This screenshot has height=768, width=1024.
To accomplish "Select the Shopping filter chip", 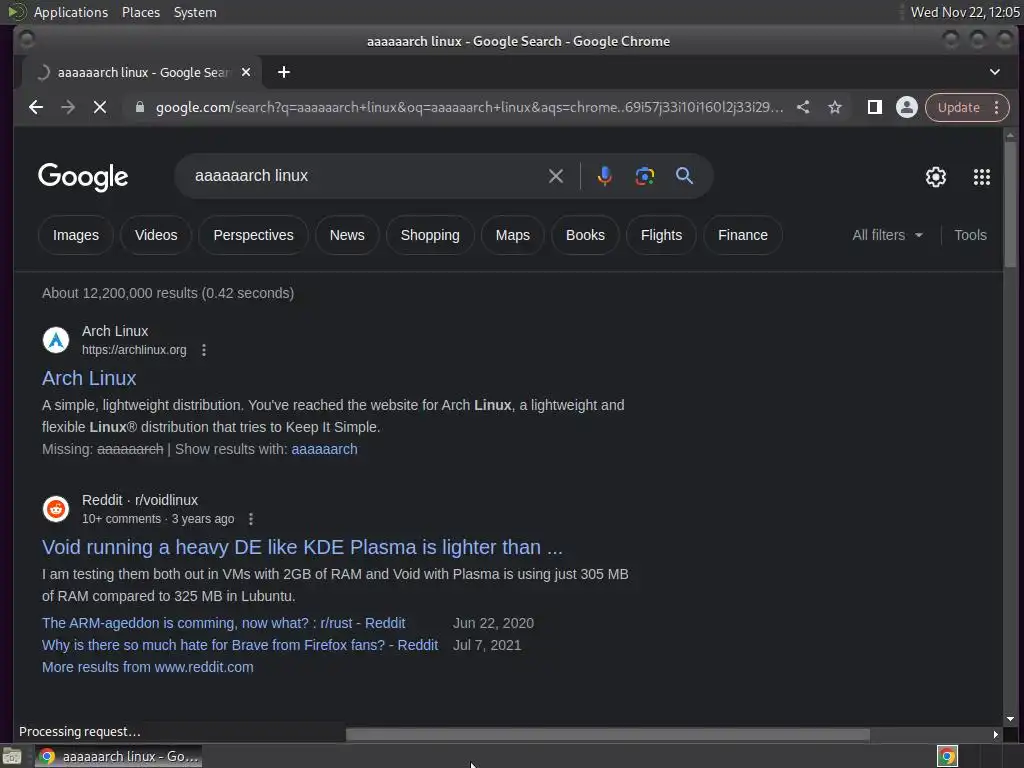I will coord(430,235).
